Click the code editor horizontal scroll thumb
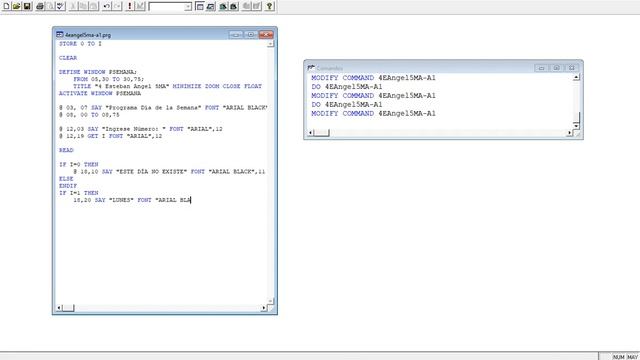 68,308
